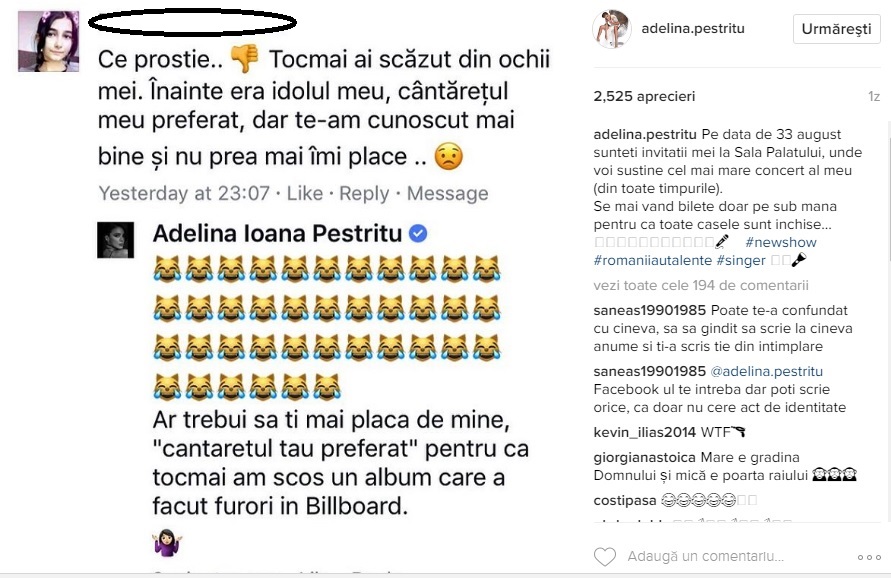
Task: Click Adelina Ioana Pestritu's small avatar
Action: tap(116, 240)
